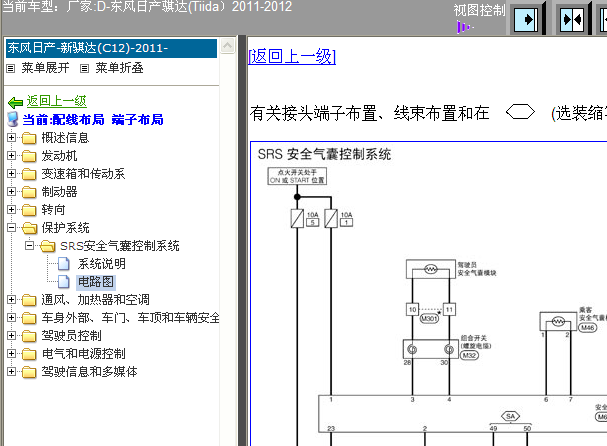Expand the 发动机 tree node

pyautogui.click(x=12, y=156)
